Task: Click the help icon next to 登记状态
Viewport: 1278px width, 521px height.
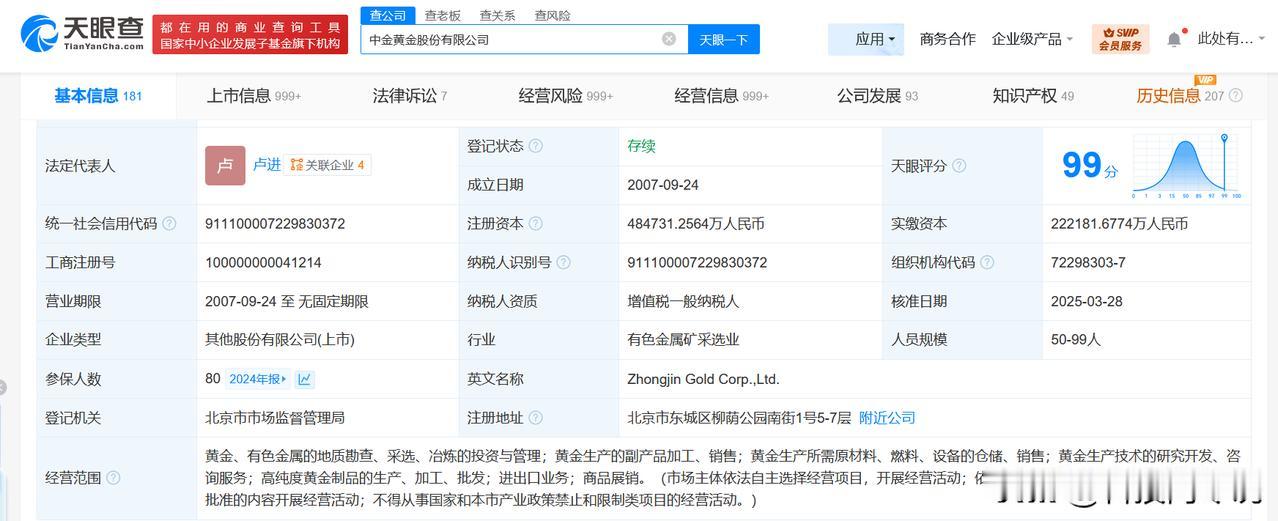Action: click(536, 146)
